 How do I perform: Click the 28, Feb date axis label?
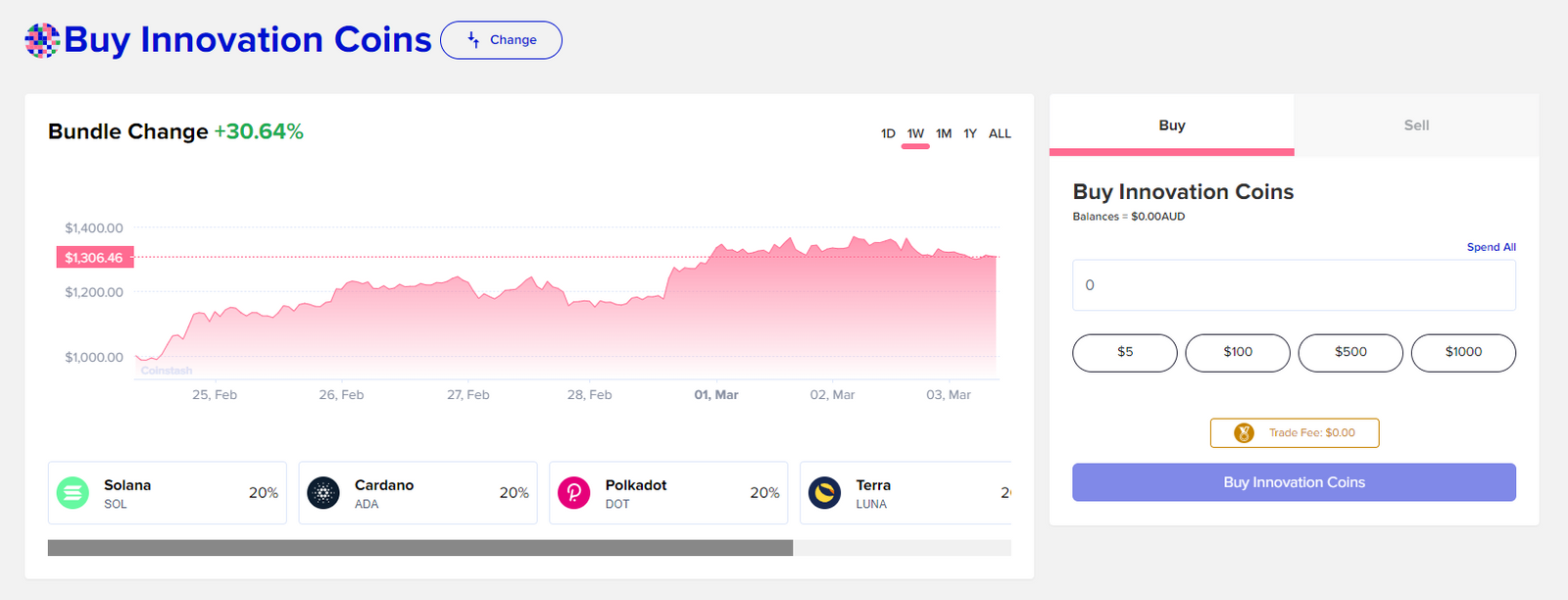590,395
